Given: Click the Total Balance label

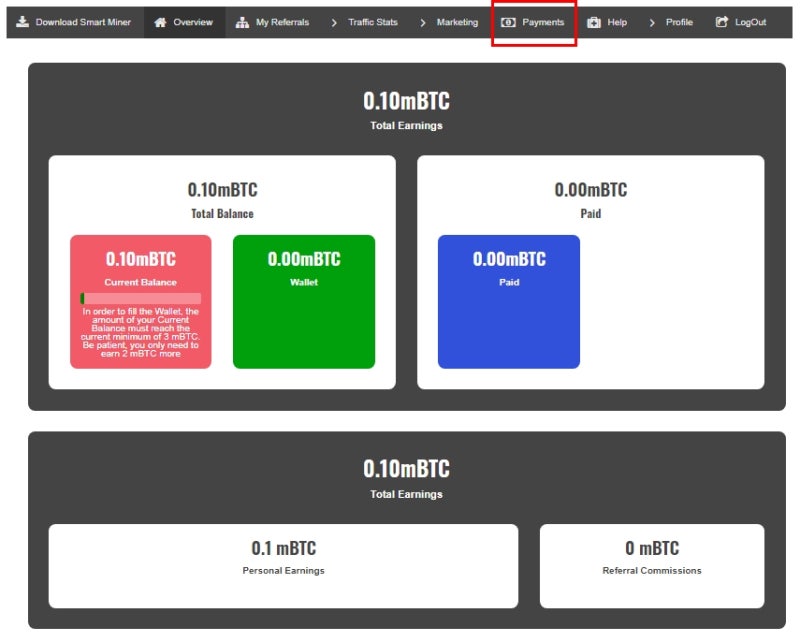Looking at the screenshot, I should [222, 214].
